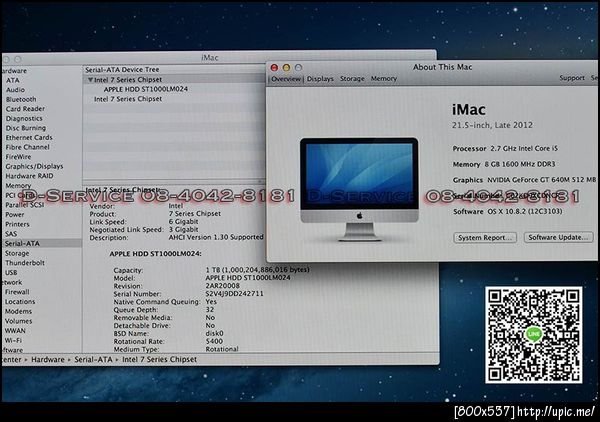Click the capacity value 1 TB
Screen dimensions: 600x422
point(257,270)
